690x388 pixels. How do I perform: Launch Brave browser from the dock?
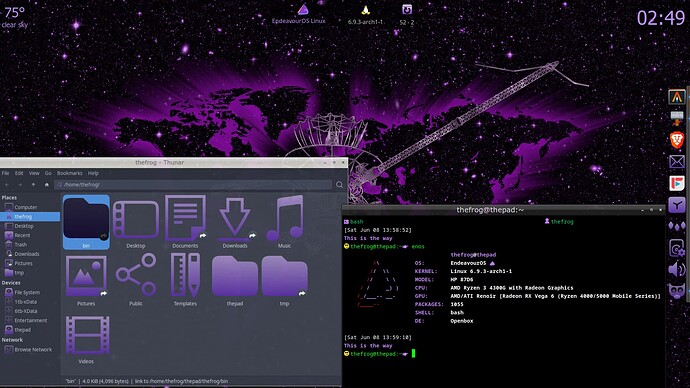point(677,140)
